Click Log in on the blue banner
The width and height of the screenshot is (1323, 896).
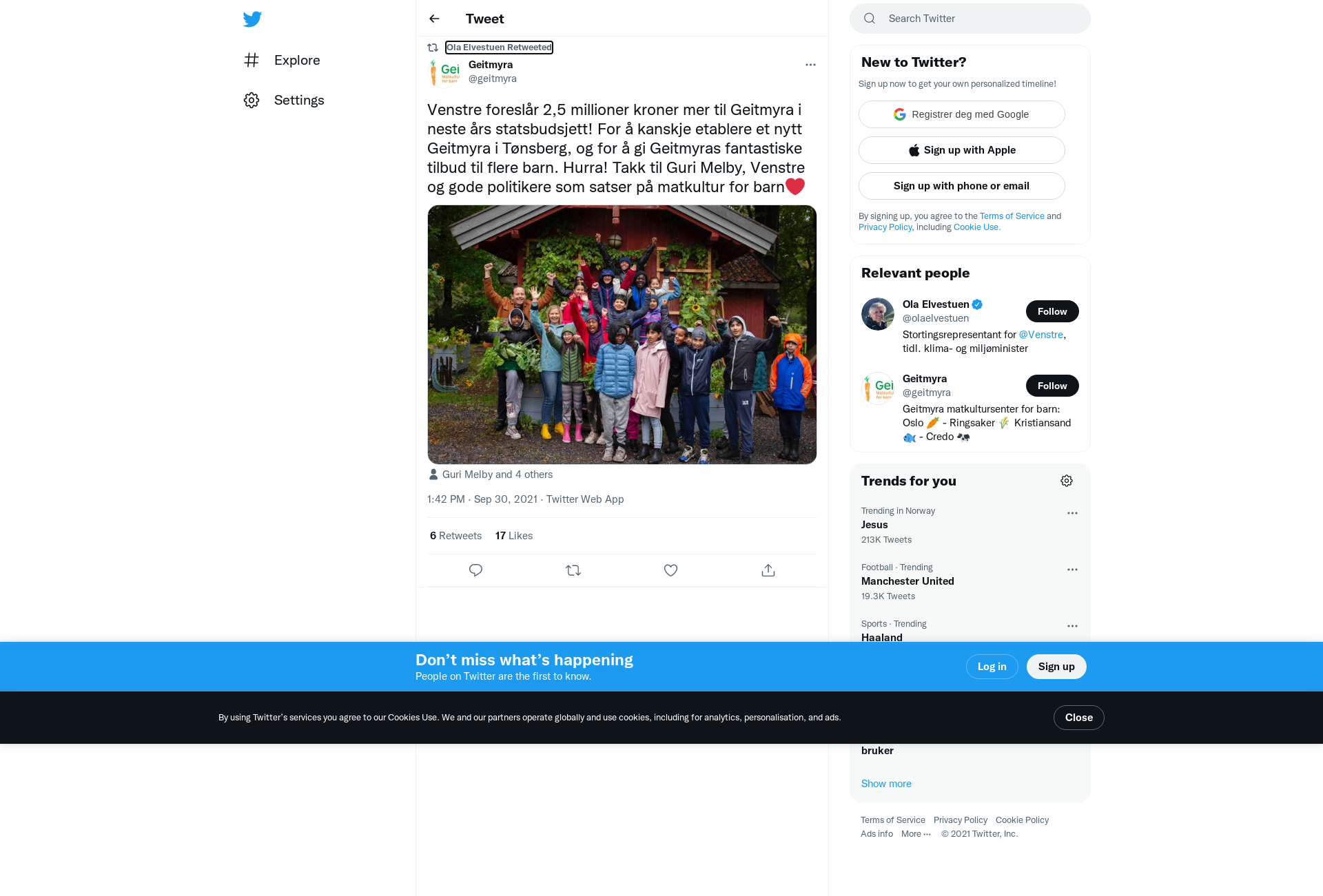(992, 667)
